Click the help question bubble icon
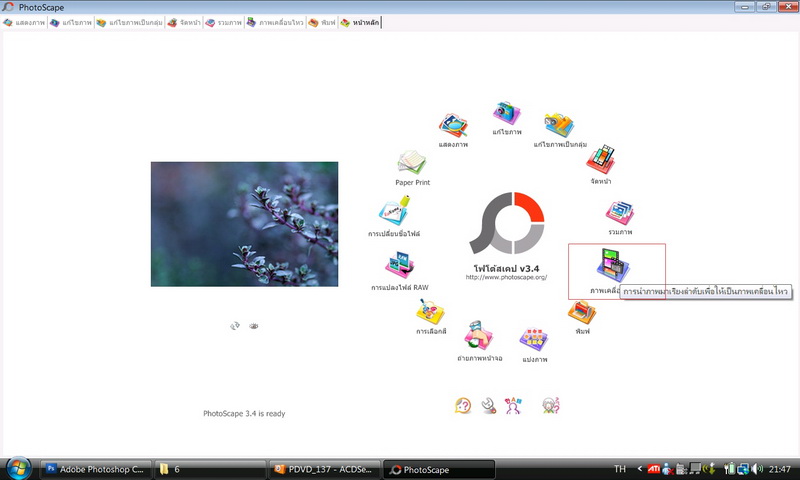Screen dimensions: 800x480 coord(463,406)
